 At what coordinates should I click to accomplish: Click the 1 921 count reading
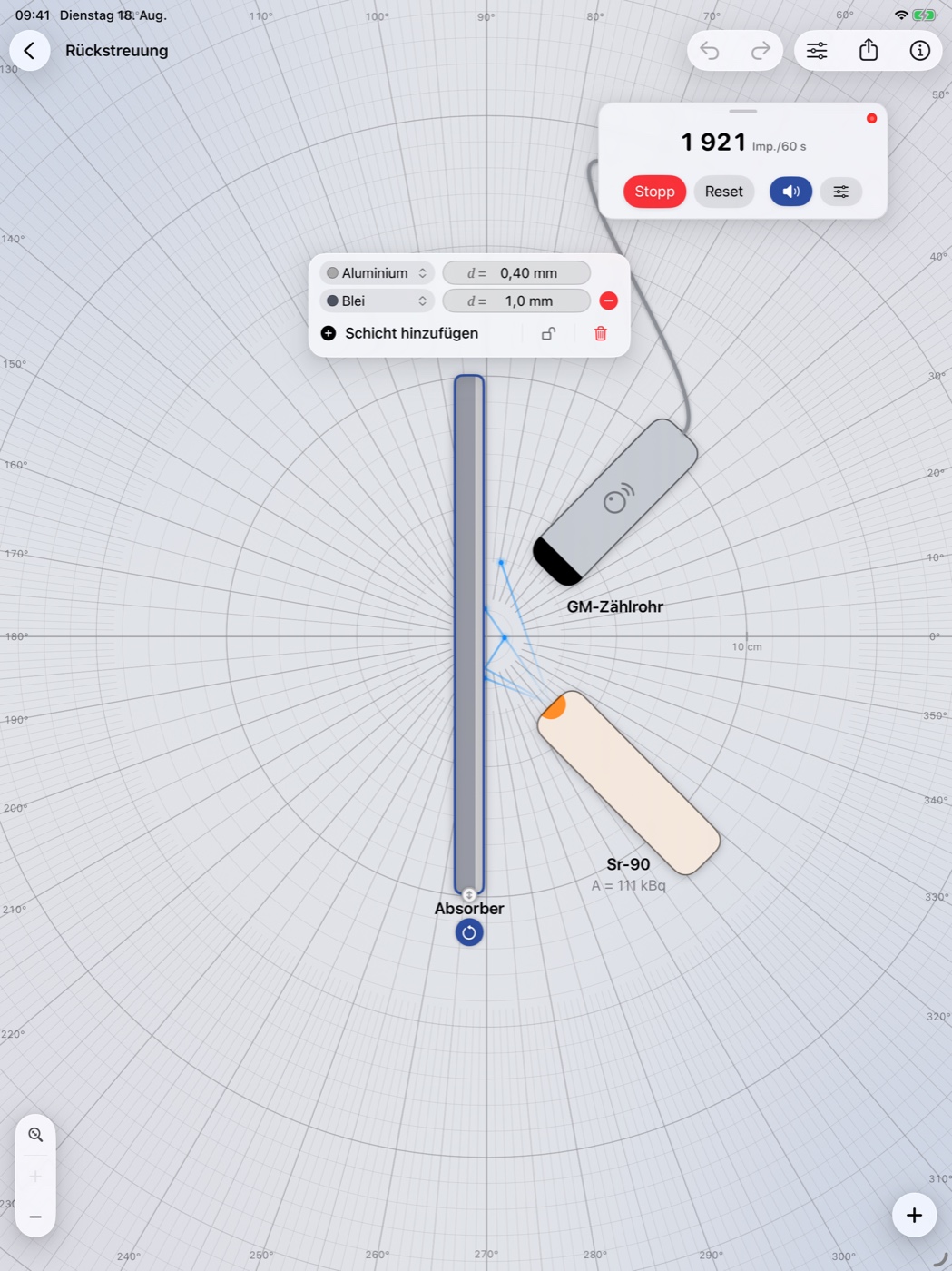pos(713,143)
